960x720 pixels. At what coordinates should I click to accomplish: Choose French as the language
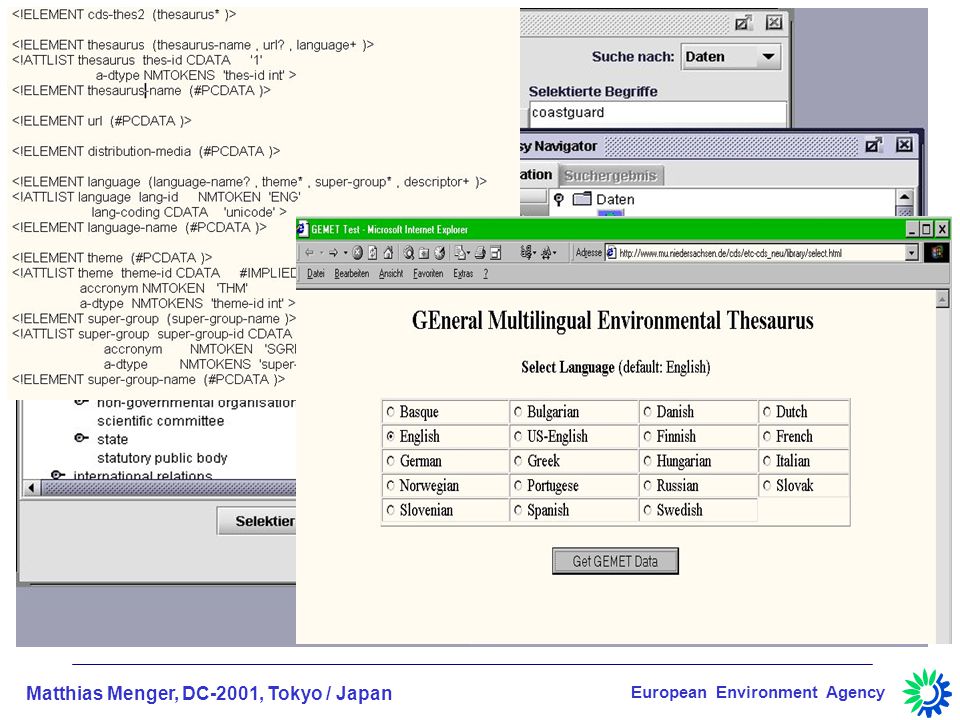pos(767,437)
